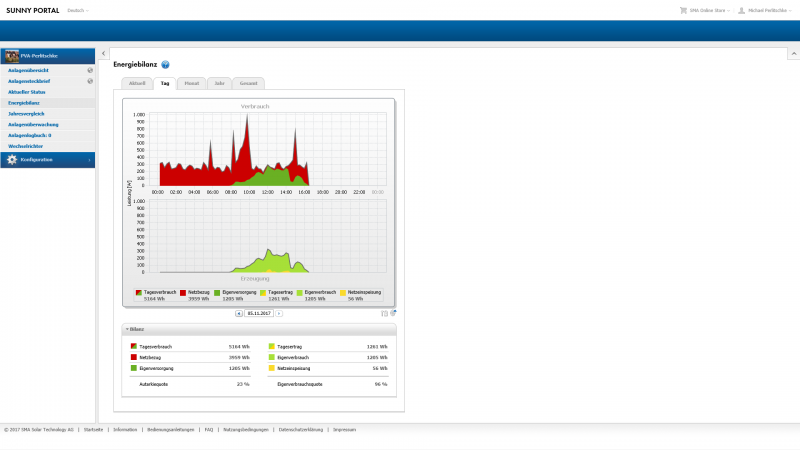
Task: Click the Verbrauch chart title
Action: [x=255, y=106]
